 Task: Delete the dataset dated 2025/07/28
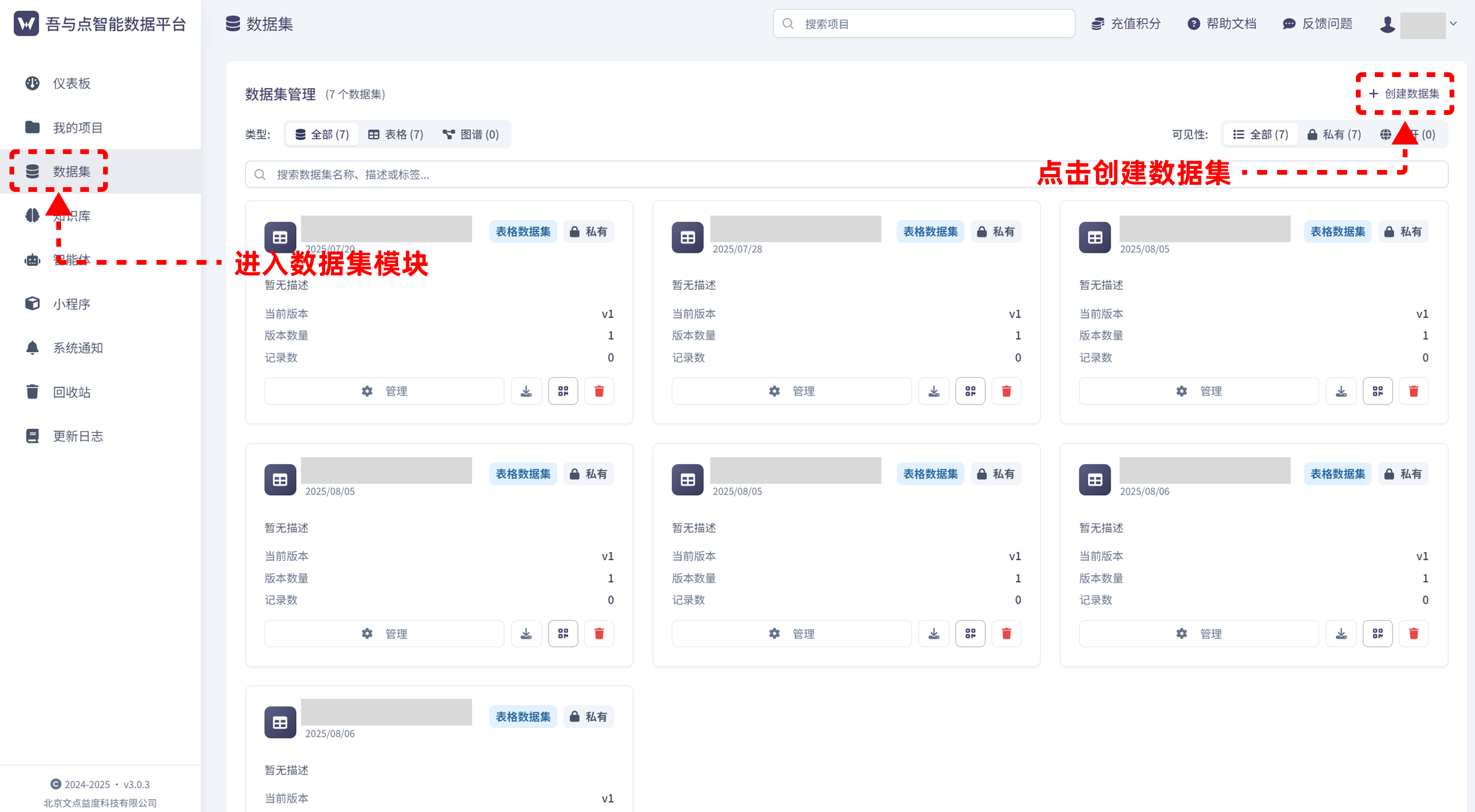pyautogui.click(x=1006, y=391)
